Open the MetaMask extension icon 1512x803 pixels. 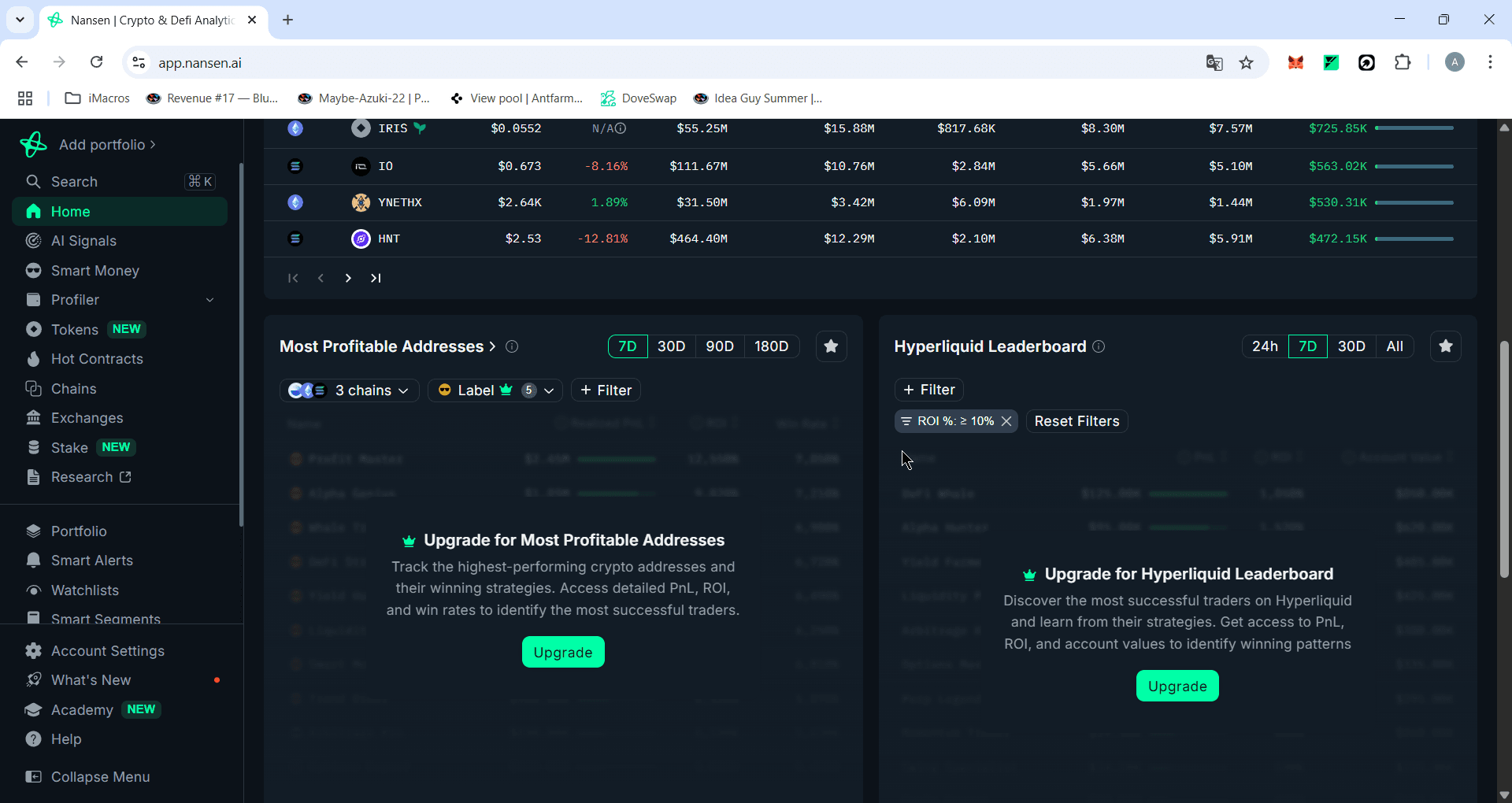[1295, 63]
